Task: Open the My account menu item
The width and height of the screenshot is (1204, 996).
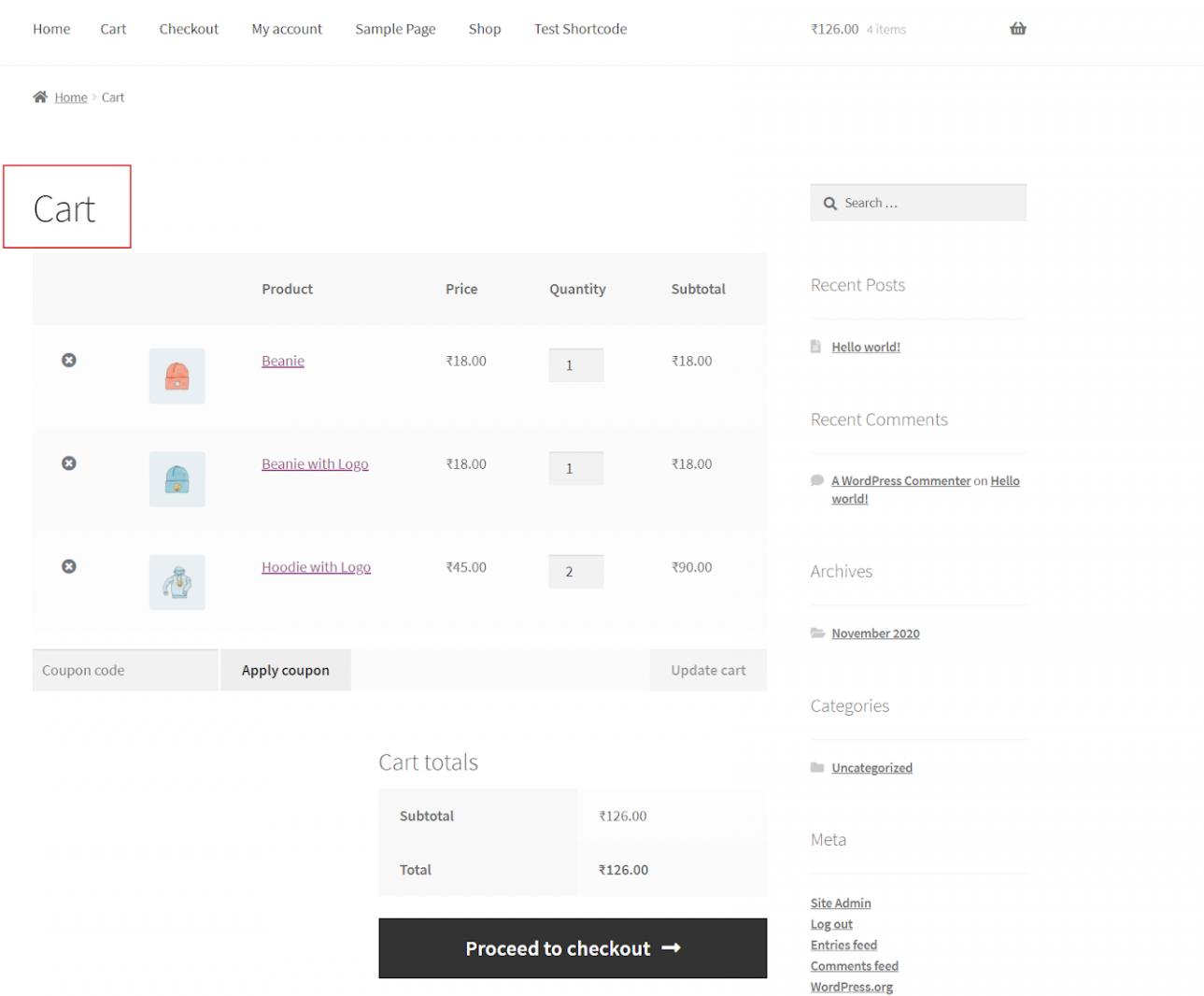Action: 286,29
